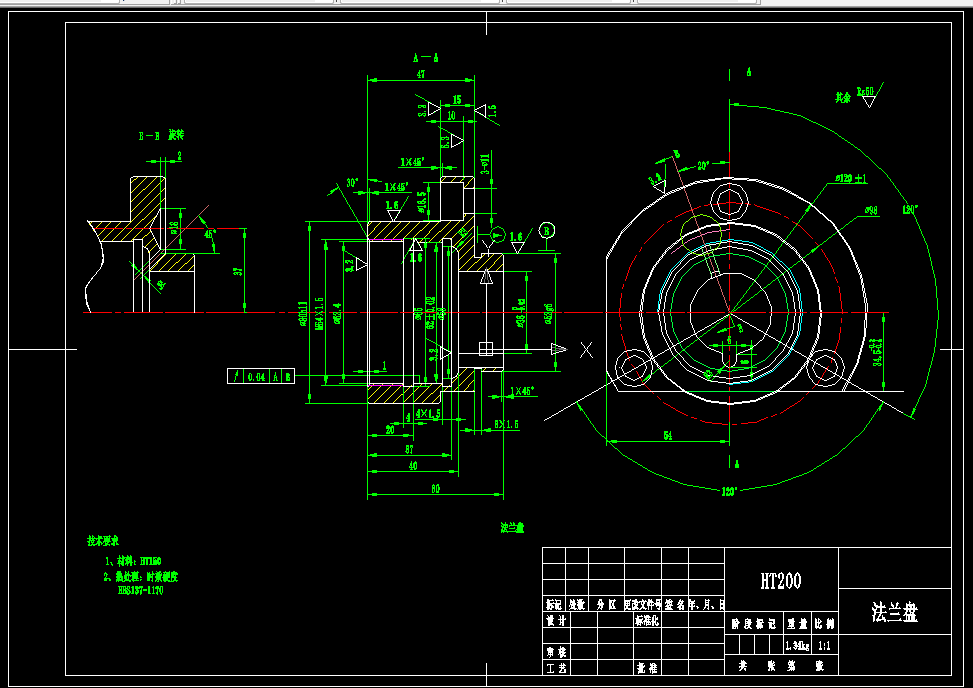Select the 1:1 scale value cell
Viewport: 973px width, 688px height.
click(x=825, y=646)
